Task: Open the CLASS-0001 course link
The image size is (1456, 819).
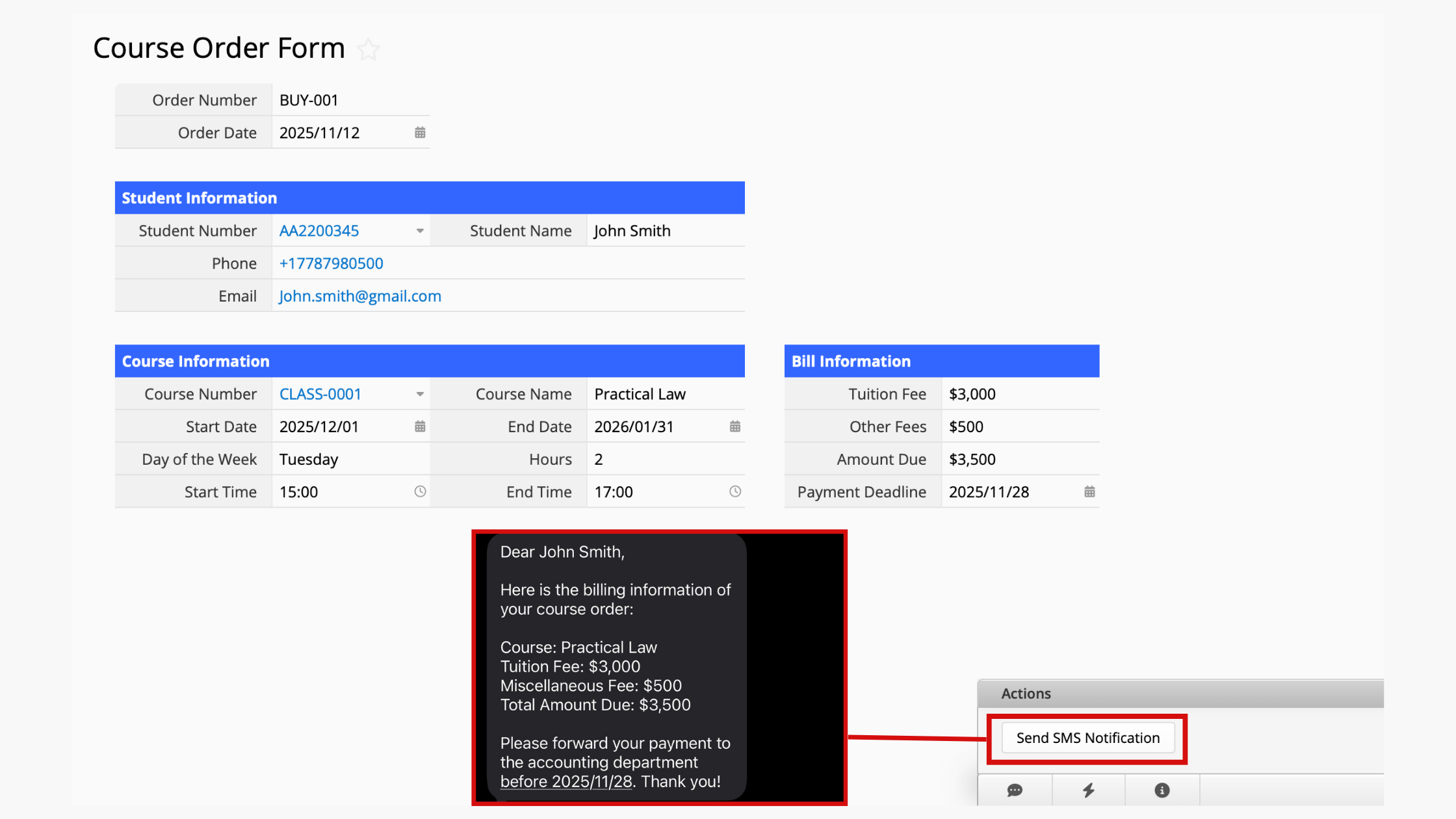Action: point(320,394)
